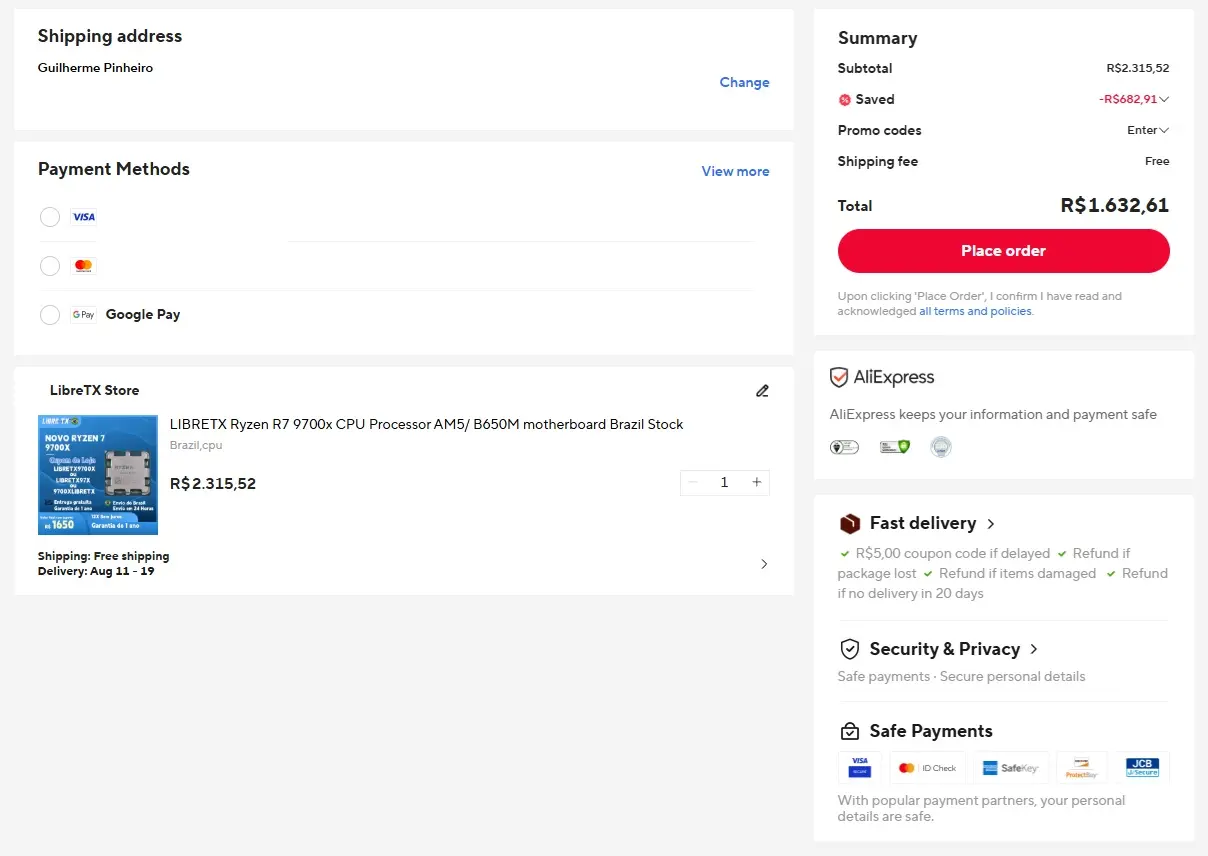Open shipping options chevron for delivery
1208x856 pixels.
[x=764, y=564]
